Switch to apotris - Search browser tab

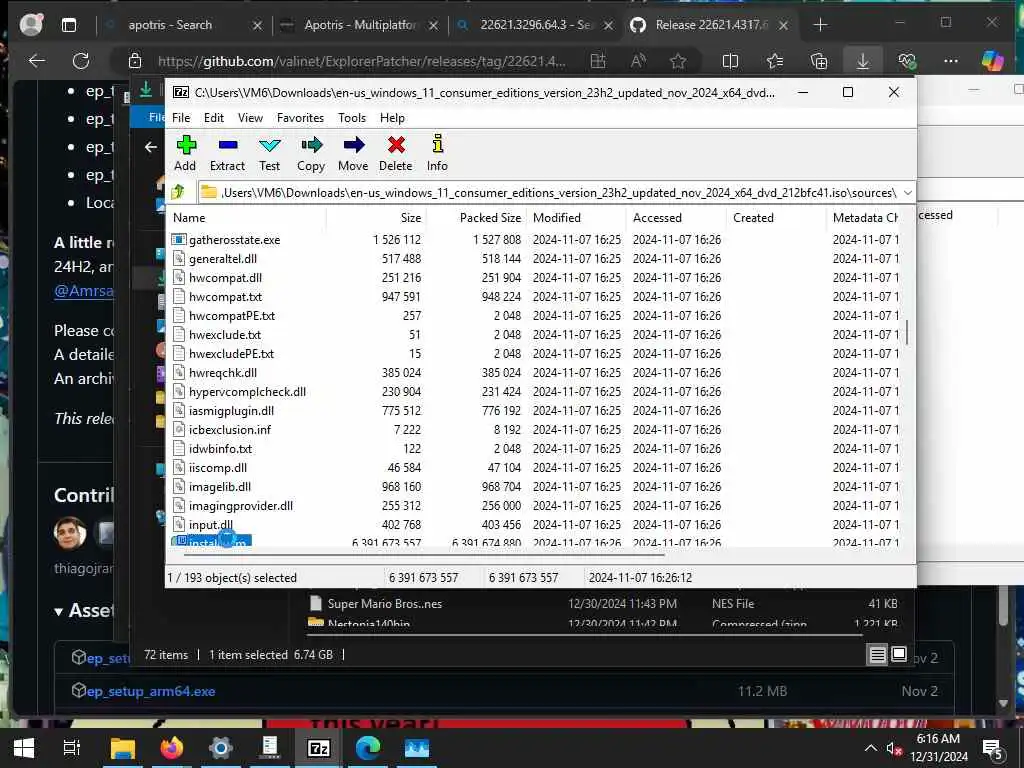[x=170, y=25]
